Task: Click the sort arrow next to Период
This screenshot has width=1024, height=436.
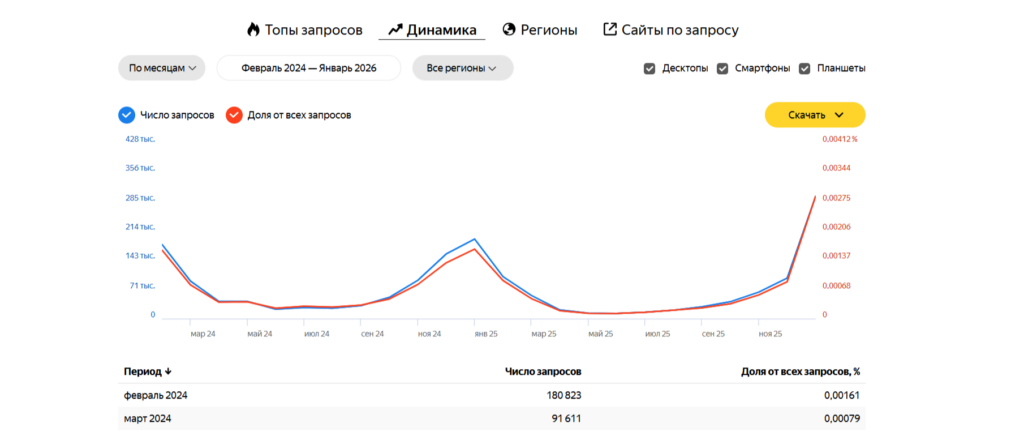Action: coord(168,371)
